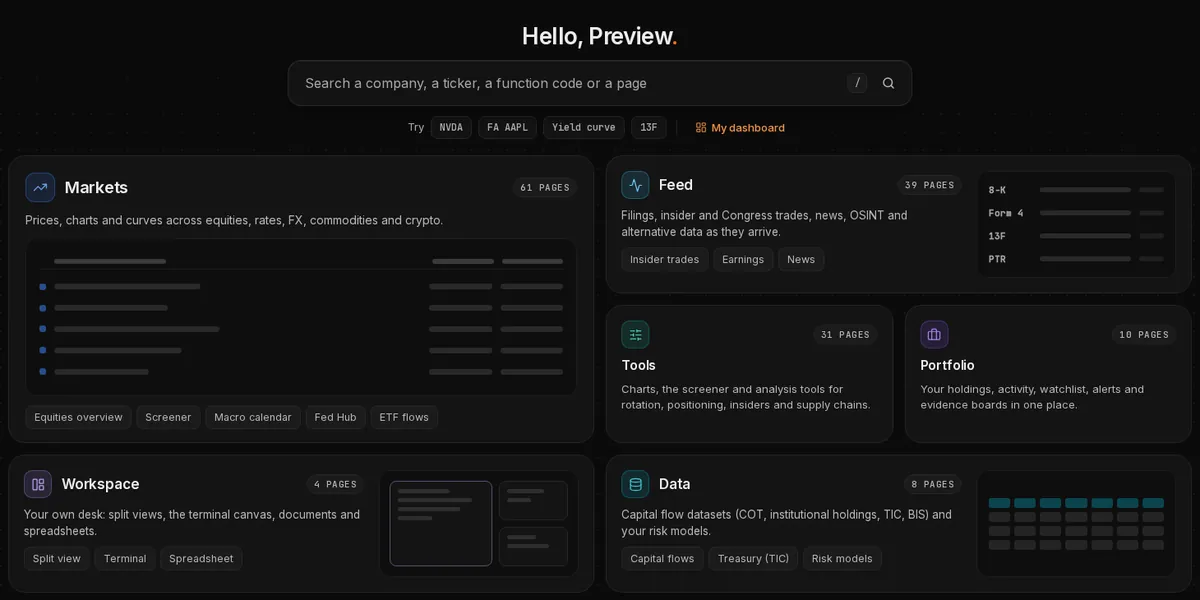Screen dimensions: 1200x600
Task: Open the Equities overview chip
Action: (x=78, y=417)
